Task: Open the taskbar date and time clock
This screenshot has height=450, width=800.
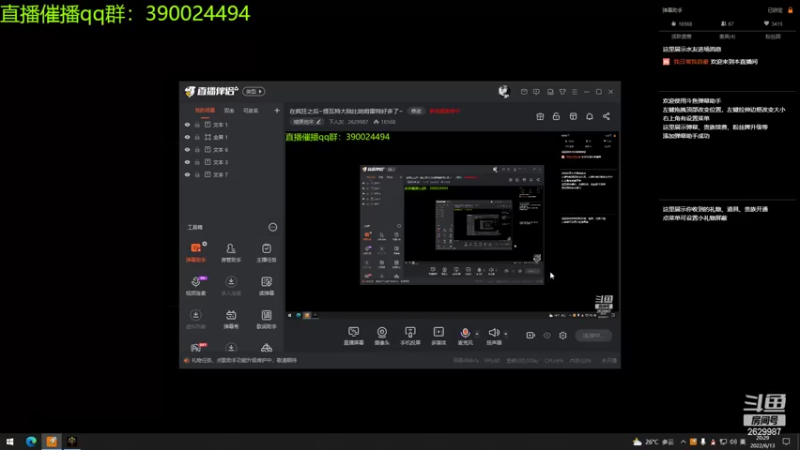Action: [x=762, y=442]
